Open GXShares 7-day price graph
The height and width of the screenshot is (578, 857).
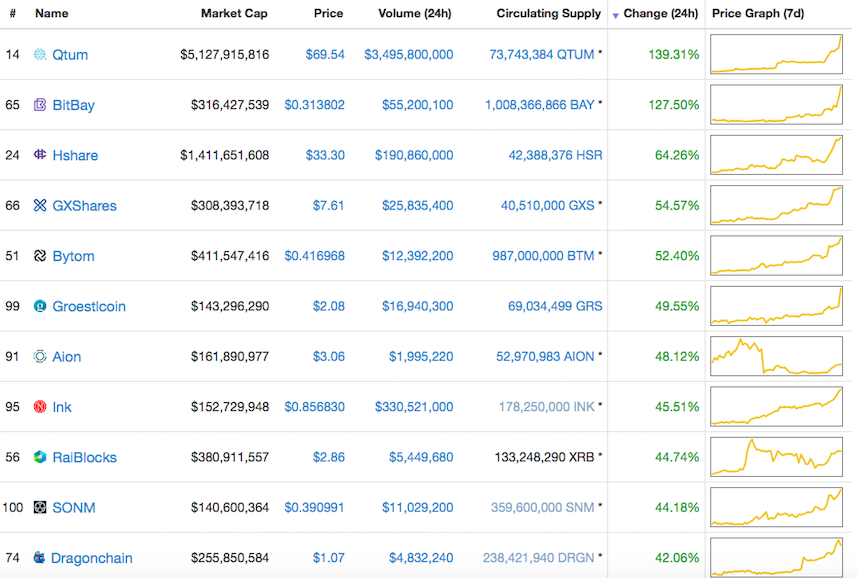776,205
